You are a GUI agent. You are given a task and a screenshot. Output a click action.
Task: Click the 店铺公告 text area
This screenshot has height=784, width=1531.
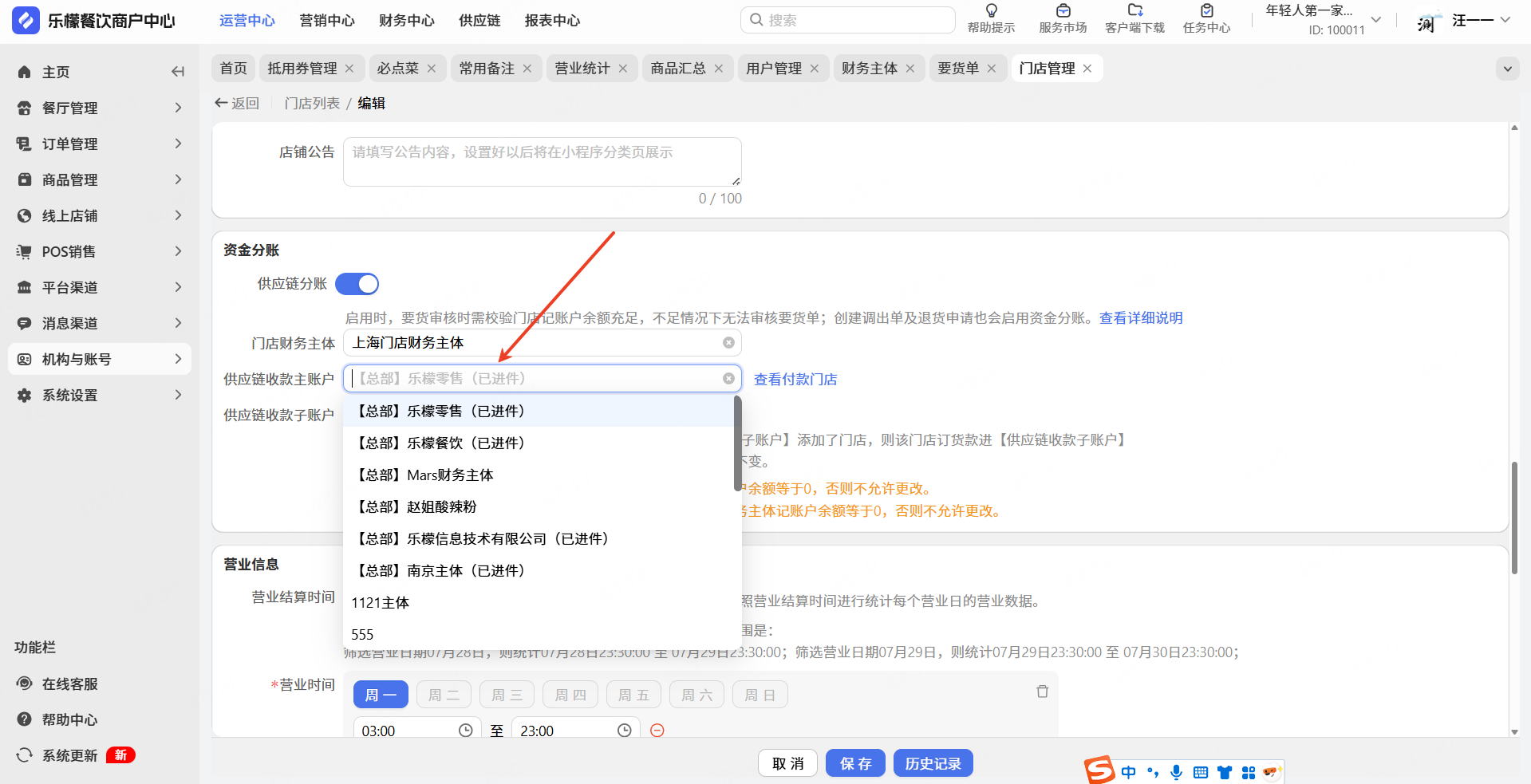pos(543,162)
